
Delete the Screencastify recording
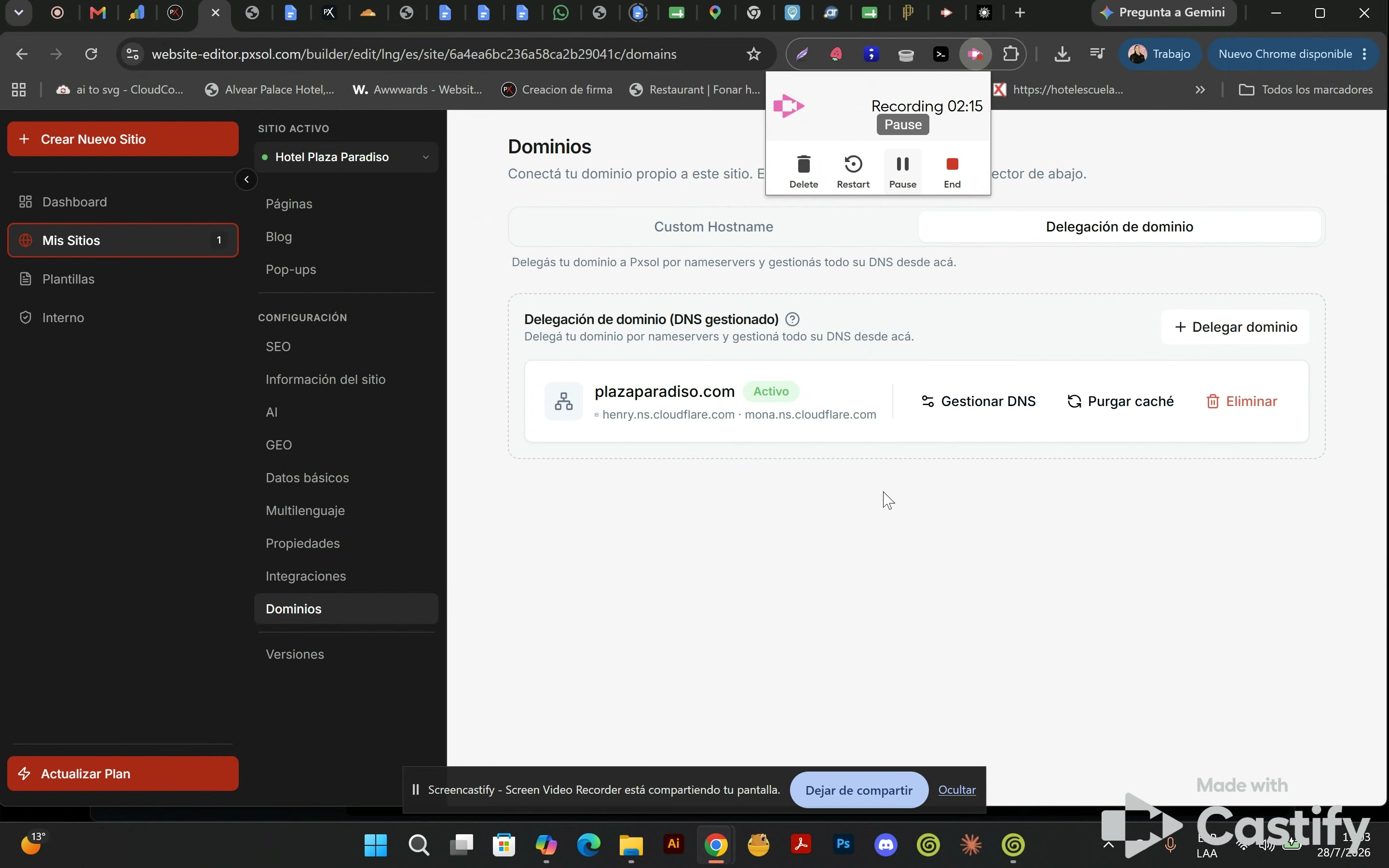pos(803,171)
